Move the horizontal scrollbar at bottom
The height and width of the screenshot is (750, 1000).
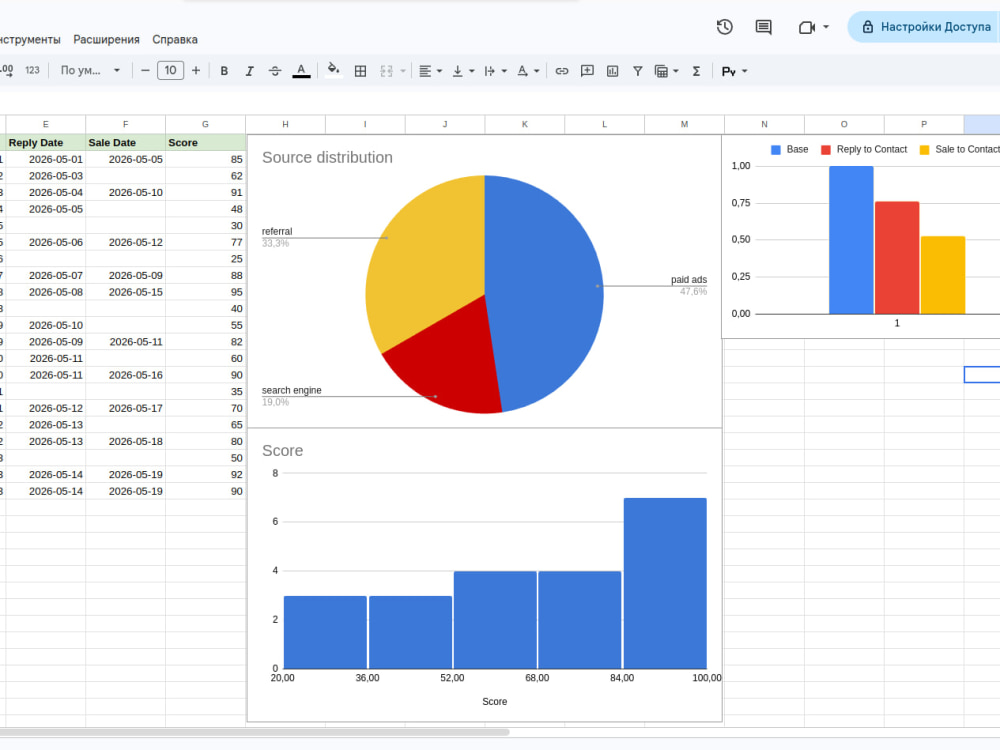255,732
